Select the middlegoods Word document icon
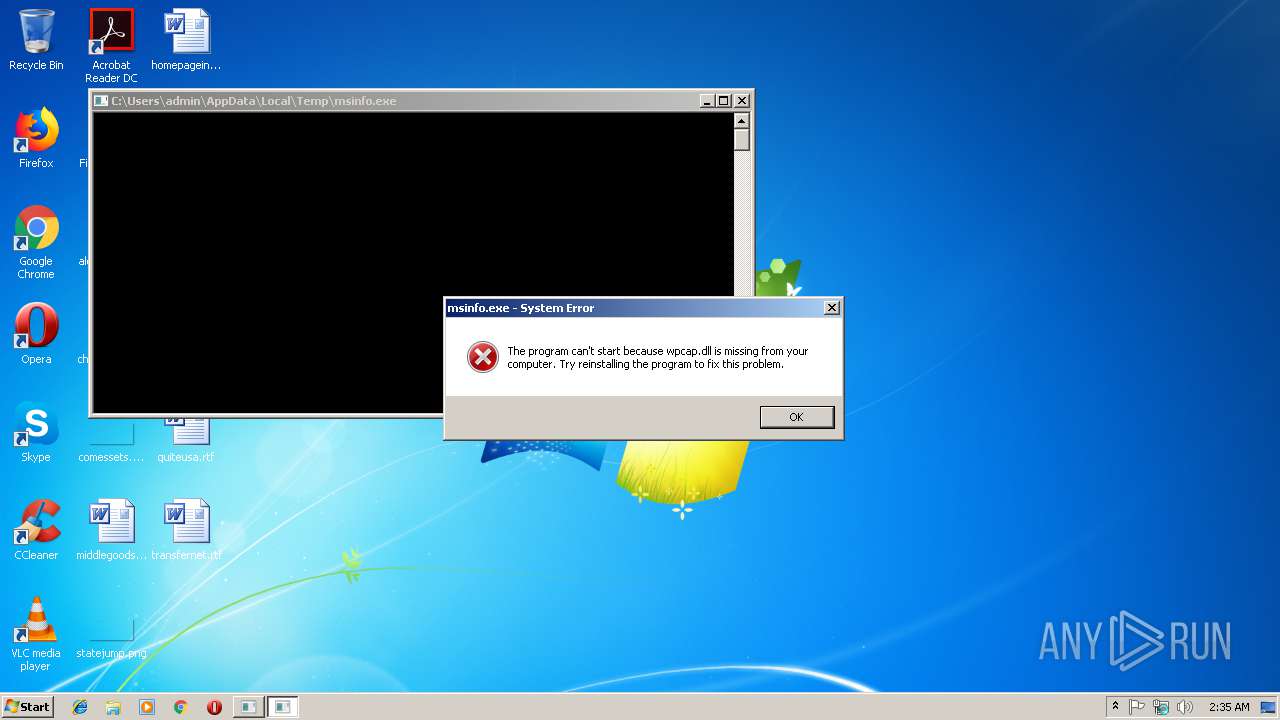1280x720 pixels. click(x=111, y=530)
